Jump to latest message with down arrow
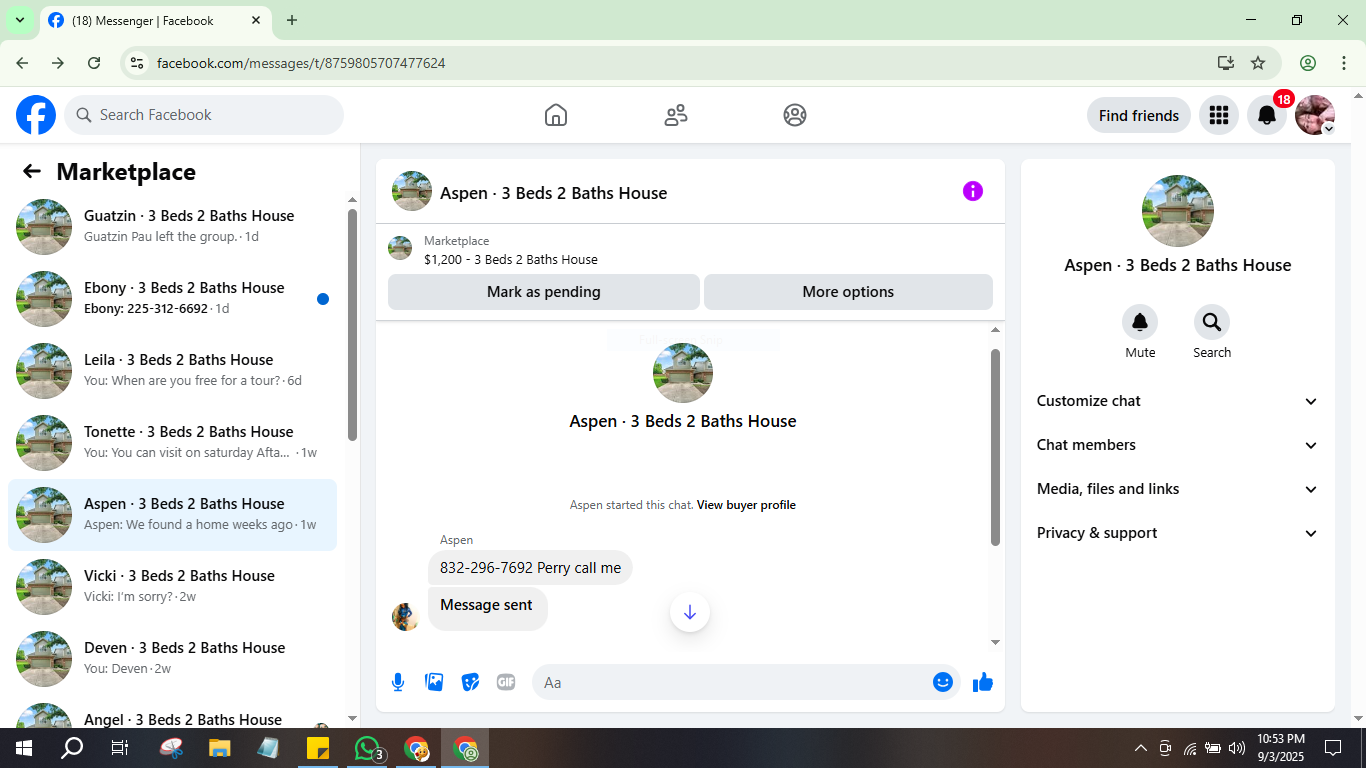 coord(690,612)
